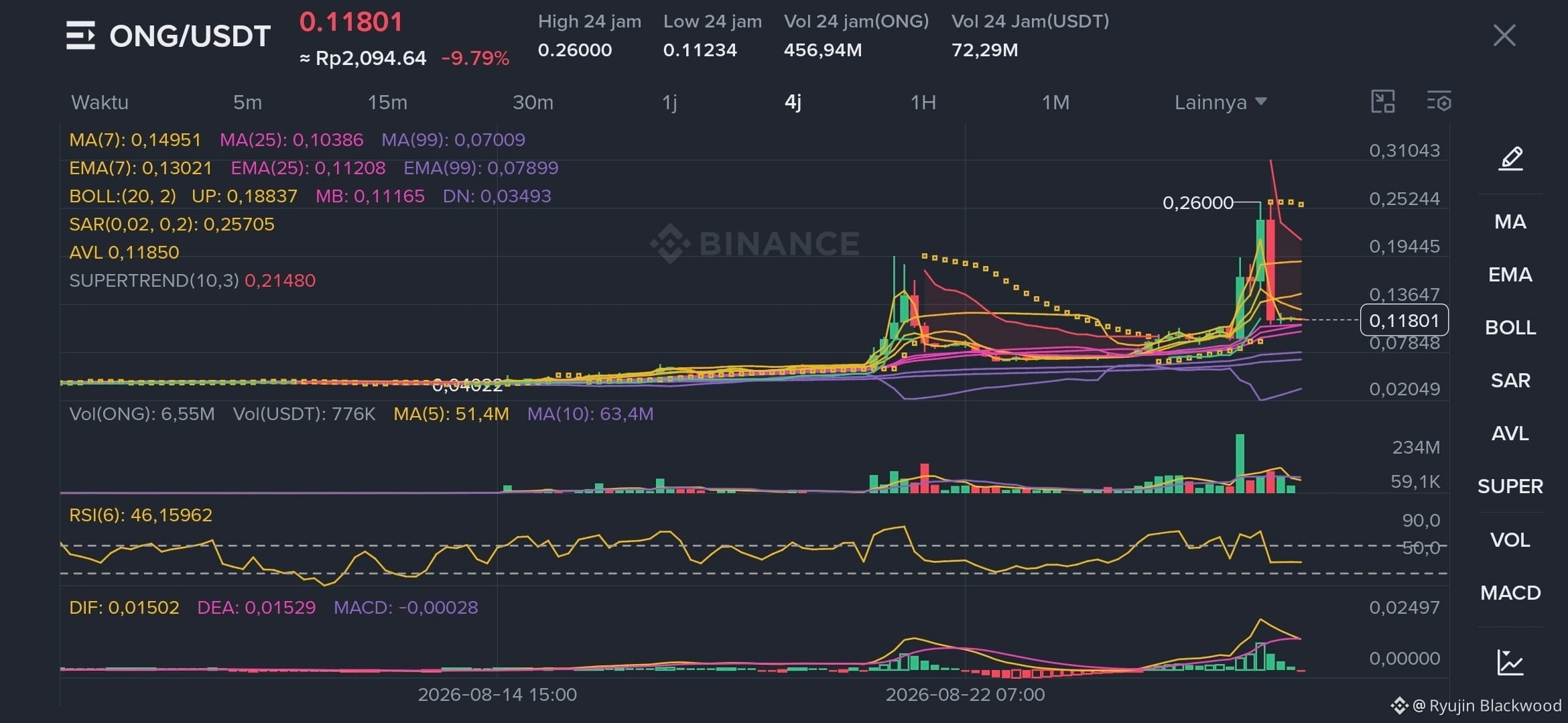1568x723 pixels.
Task: Click the UP: 0,18837 Bollinger value
Action: [x=245, y=196]
